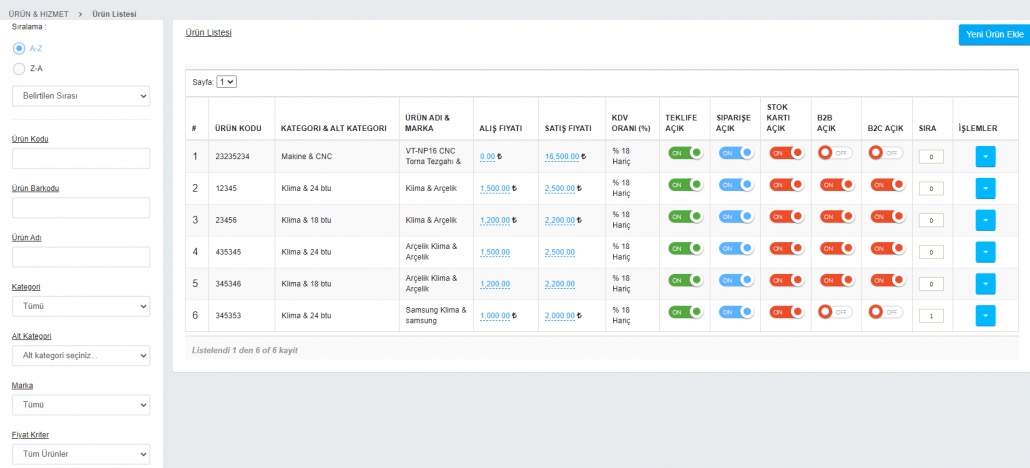
Task: Click the Ürün Barkodu input field
Action: (81, 208)
